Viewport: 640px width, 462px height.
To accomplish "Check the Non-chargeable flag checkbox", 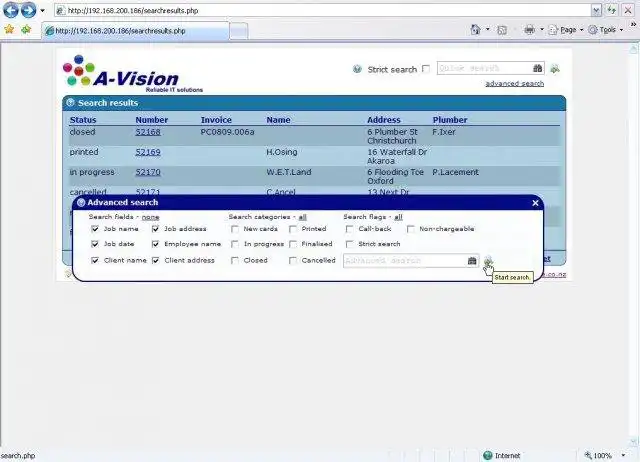I will 411,229.
